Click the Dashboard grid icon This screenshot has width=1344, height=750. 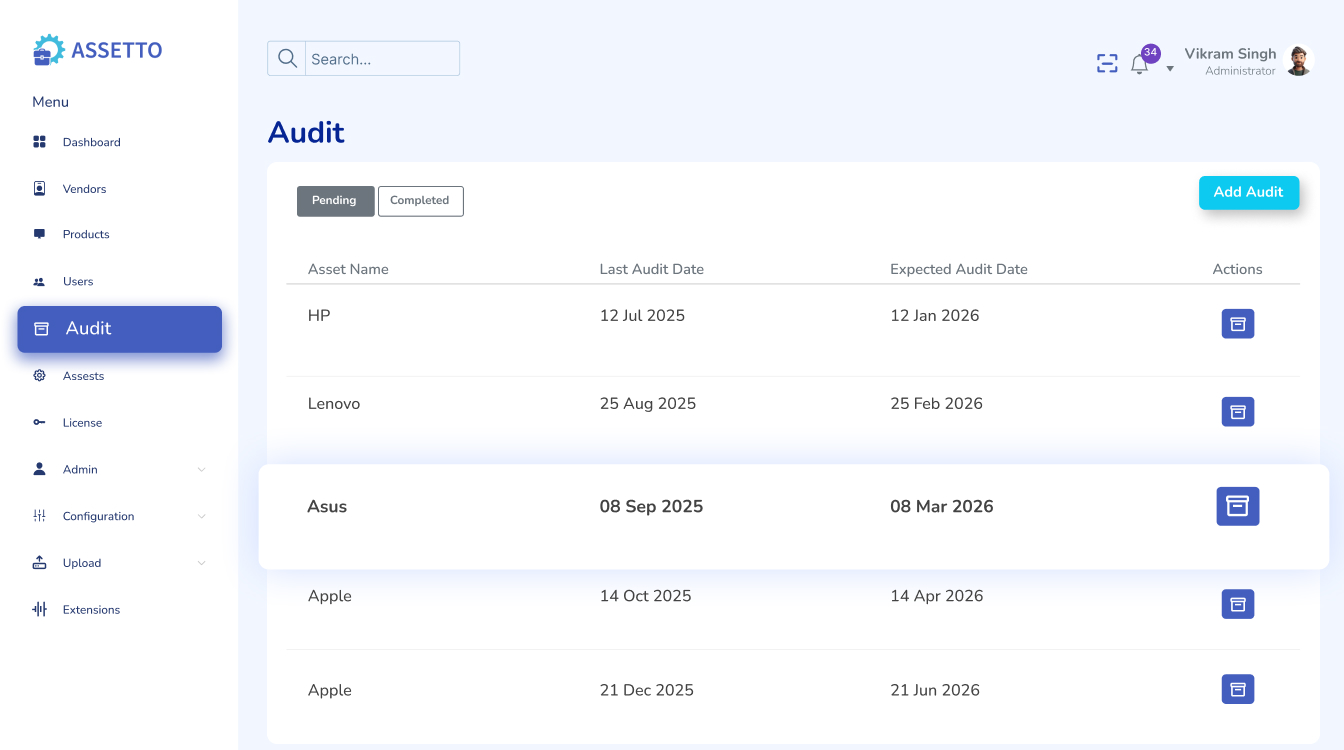(40, 142)
